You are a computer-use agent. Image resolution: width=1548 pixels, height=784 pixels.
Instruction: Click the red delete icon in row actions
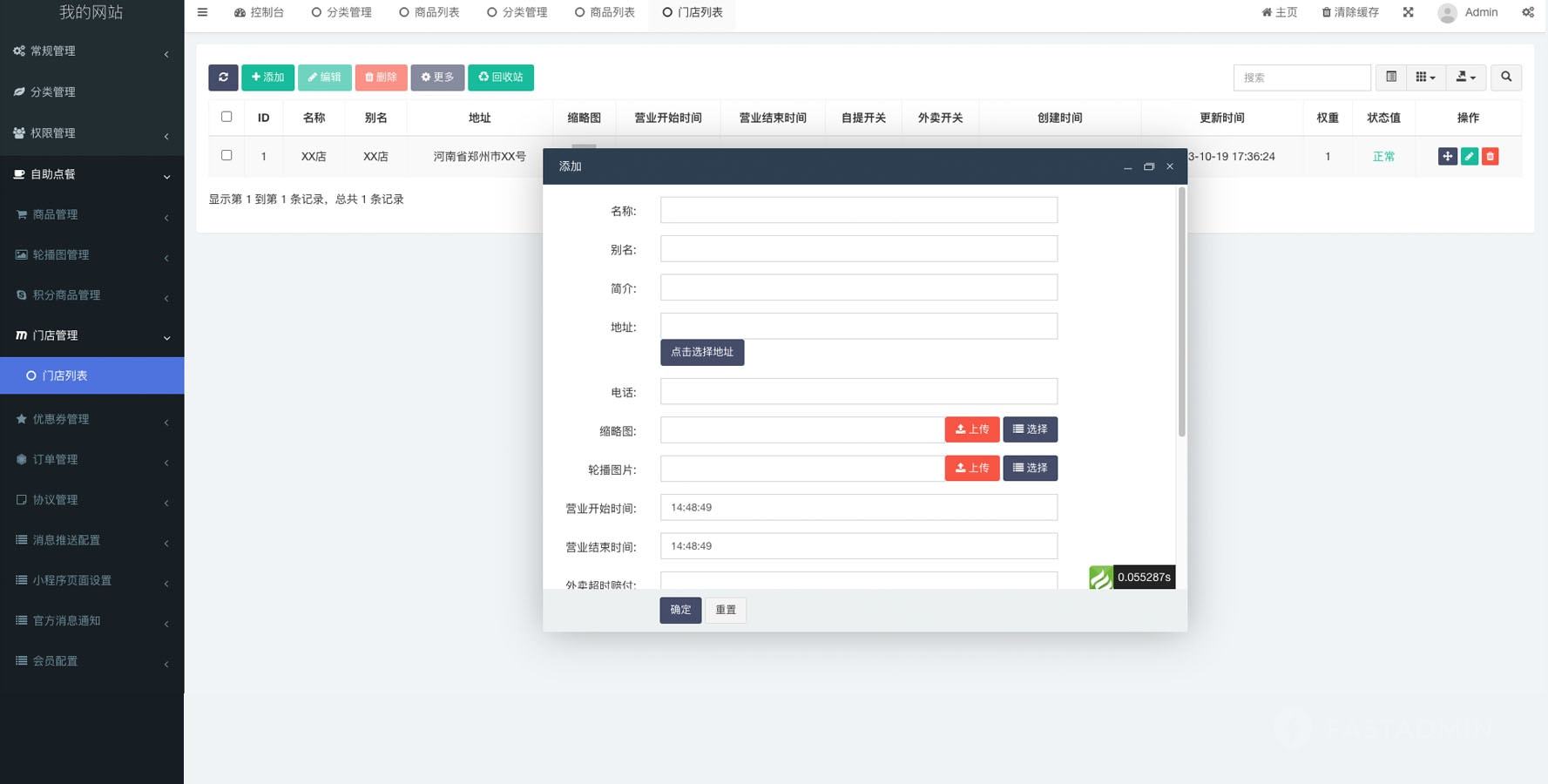tap(1490, 156)
